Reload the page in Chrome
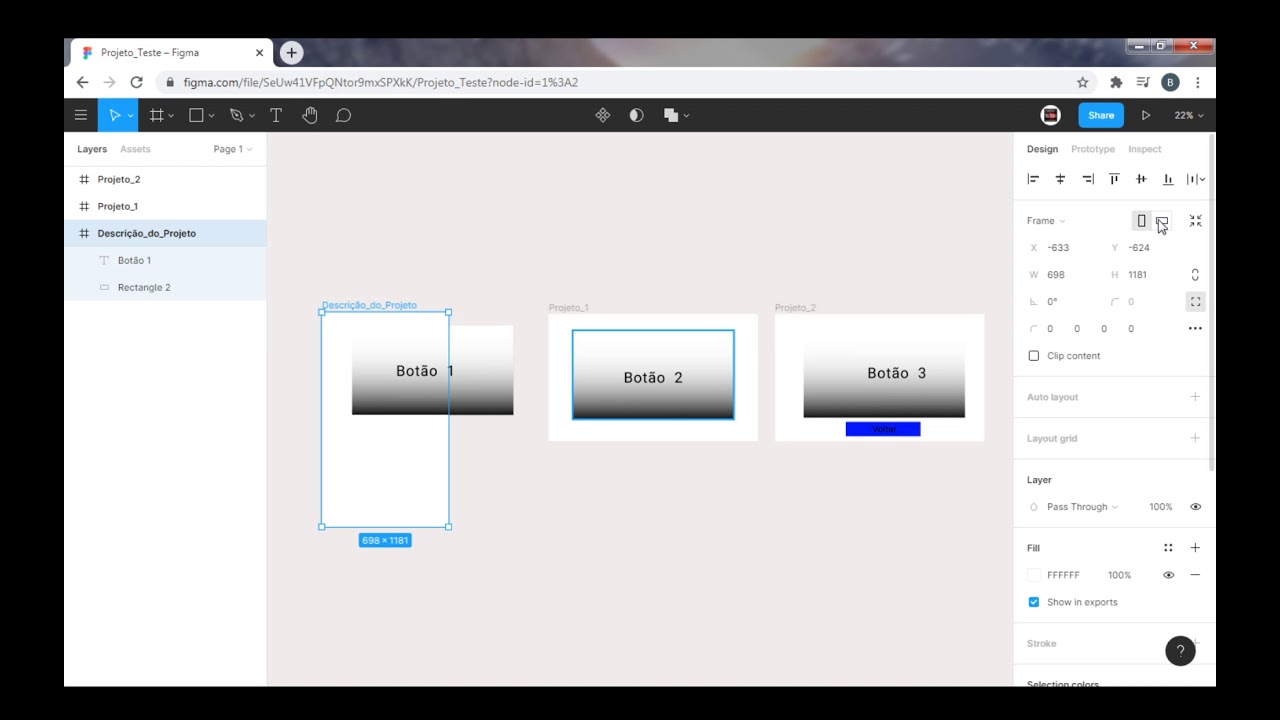This screenshot has height=720, width=1280. [x=136, y=82]
